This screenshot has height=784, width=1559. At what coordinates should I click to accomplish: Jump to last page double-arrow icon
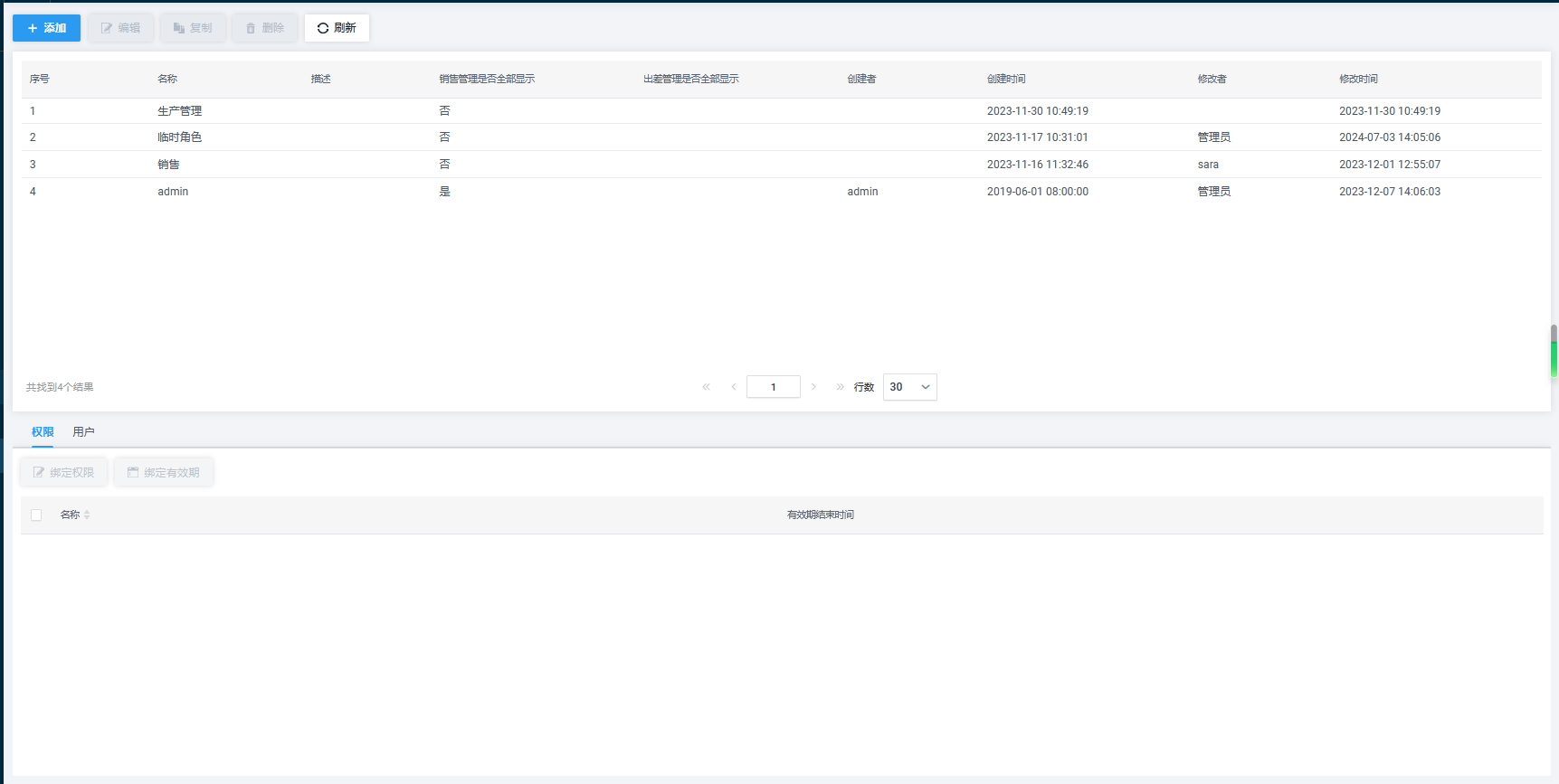[x=840, y=387]
